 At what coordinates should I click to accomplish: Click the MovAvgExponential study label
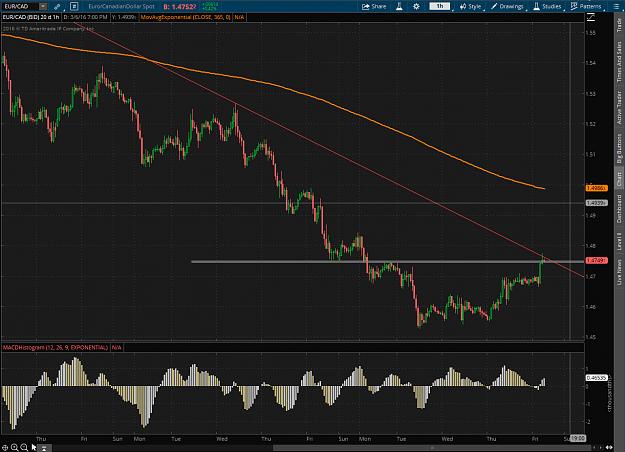click(186, 17)
